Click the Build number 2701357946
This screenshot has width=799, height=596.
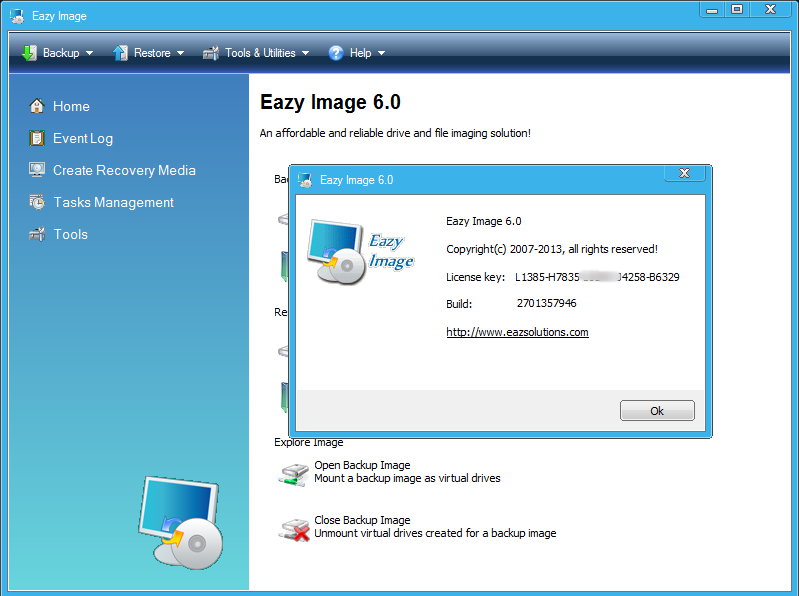pos(546,303)
